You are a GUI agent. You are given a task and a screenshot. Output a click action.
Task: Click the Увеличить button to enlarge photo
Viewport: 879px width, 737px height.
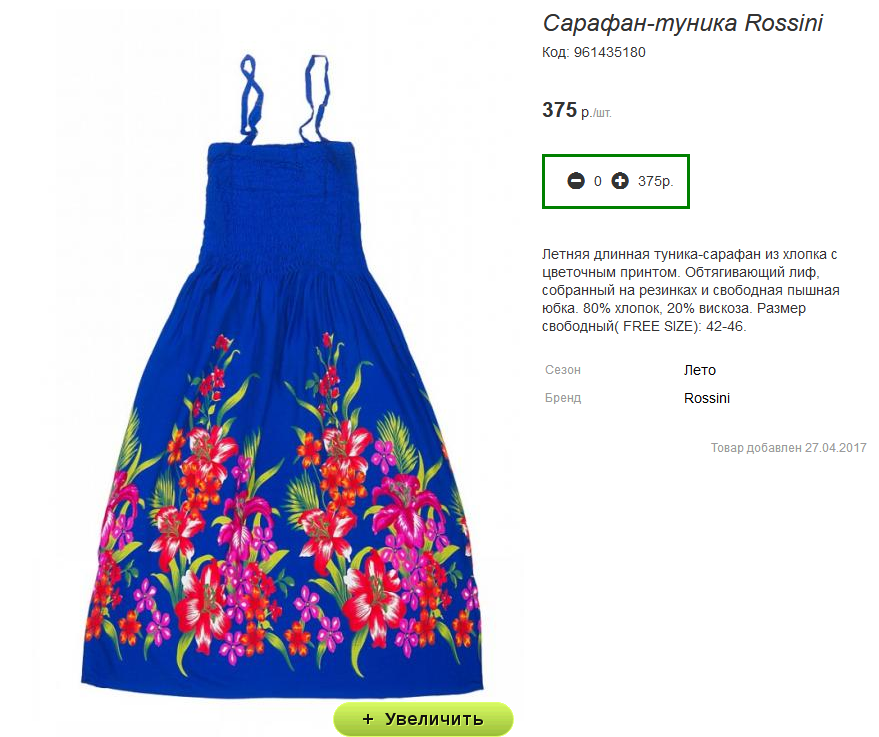pos(423,719)
